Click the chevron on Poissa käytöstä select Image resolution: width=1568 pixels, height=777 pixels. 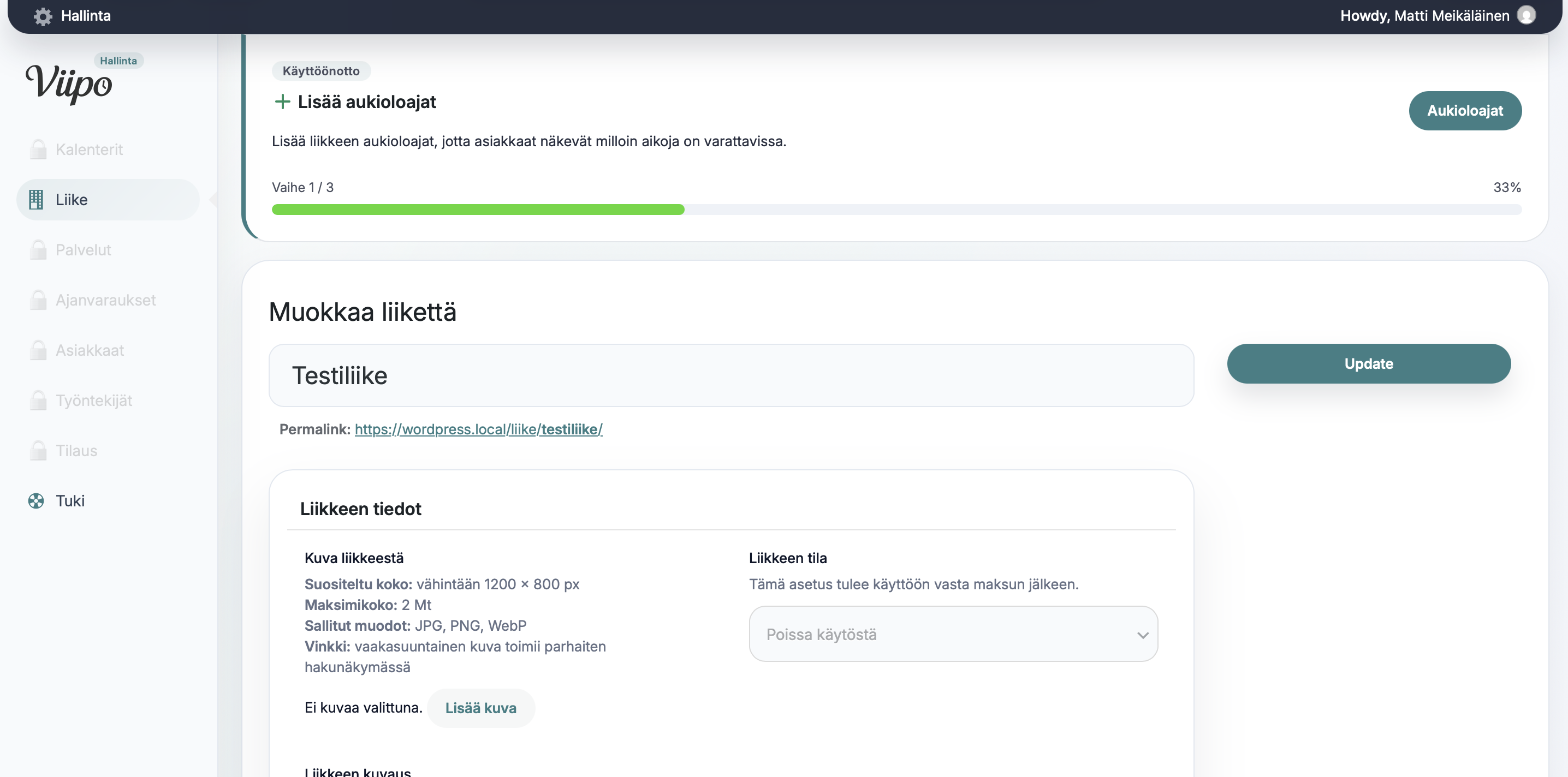pos(1143,635)
